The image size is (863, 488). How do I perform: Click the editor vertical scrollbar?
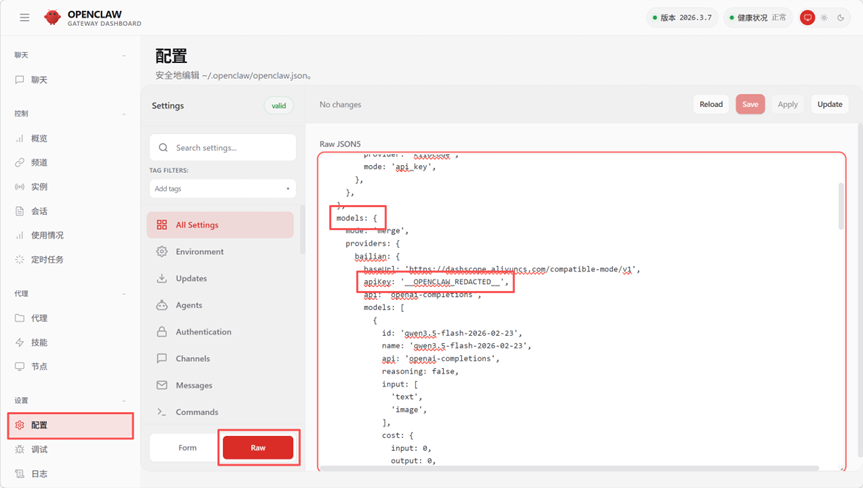coord(840,206)
